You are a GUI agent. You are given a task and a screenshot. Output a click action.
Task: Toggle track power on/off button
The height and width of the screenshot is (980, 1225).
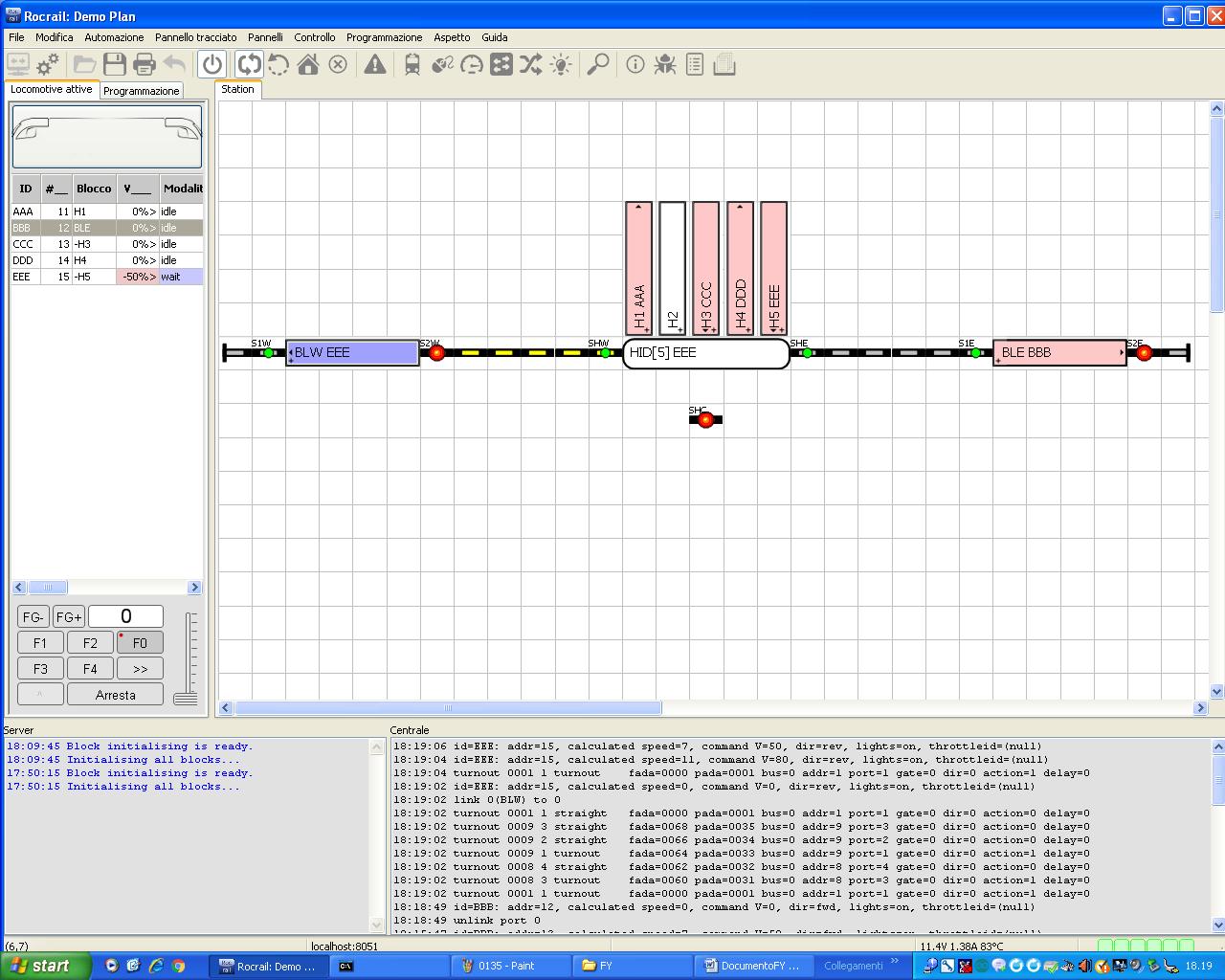(212, 65)
